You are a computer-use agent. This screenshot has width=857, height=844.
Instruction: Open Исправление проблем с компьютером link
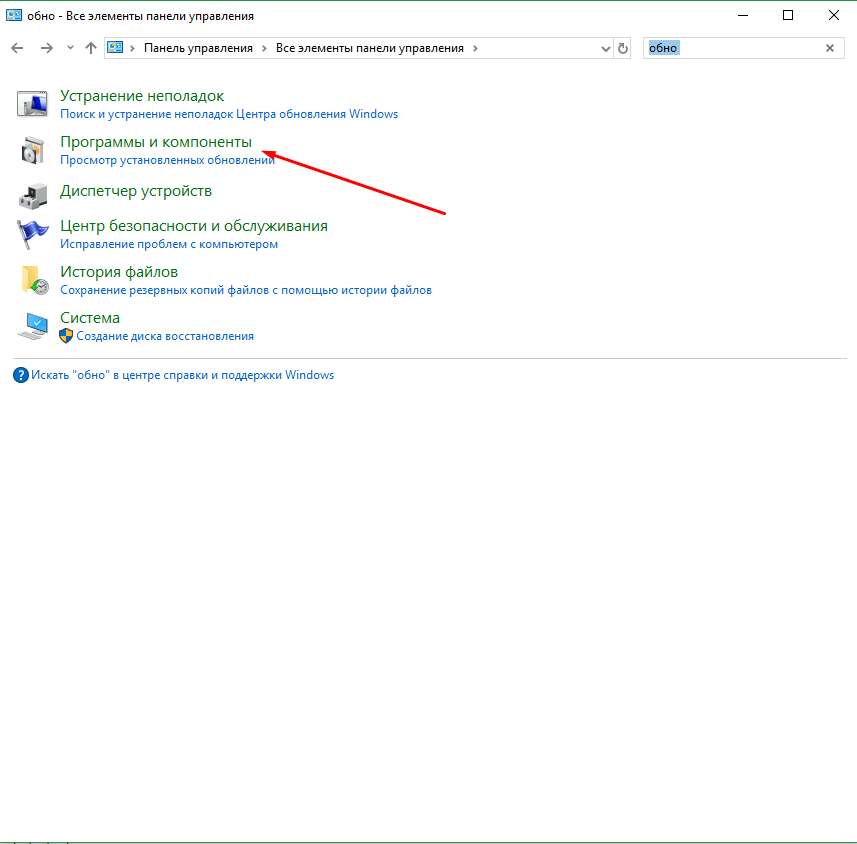pyautogui.click(x=169, y=244)
